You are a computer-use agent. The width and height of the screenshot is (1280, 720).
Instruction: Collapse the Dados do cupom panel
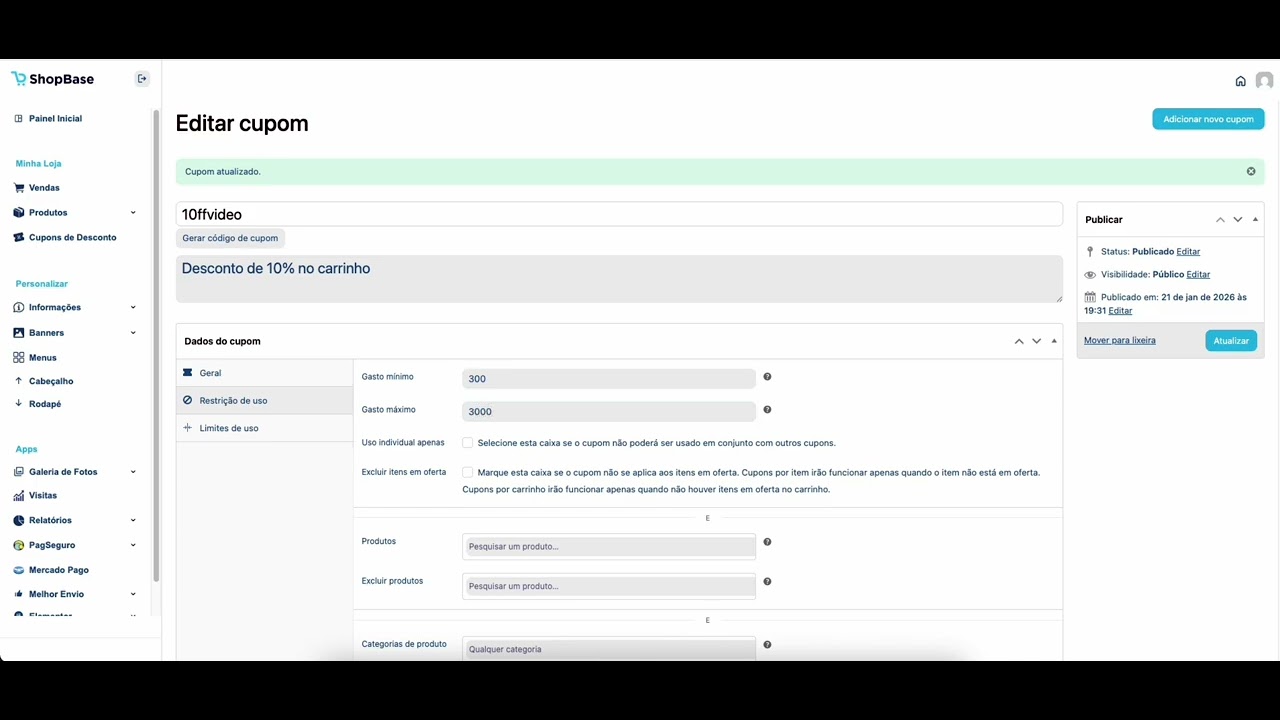(1054, 341)
